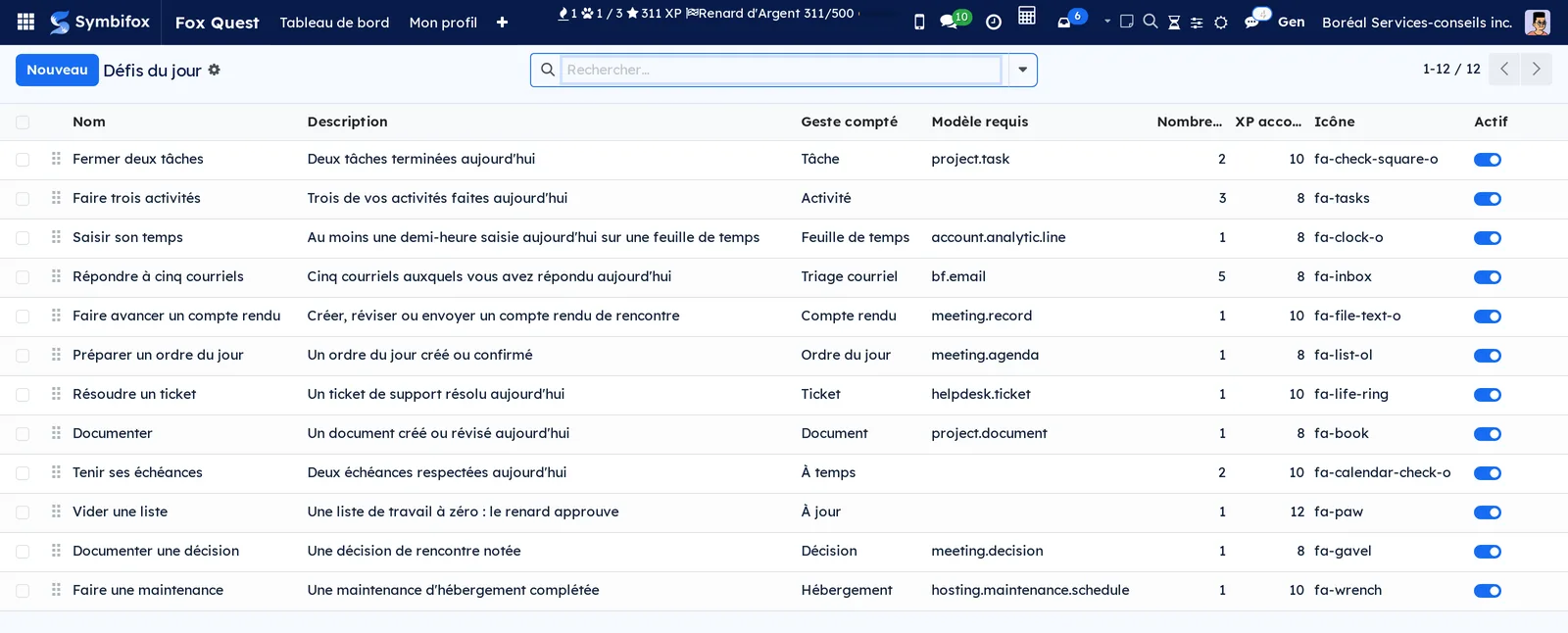Toggle Actif switch for Faire une maintenance
Image resolution: width=1568 pixels, height=633 pixels.
(x=1488, y=591)
